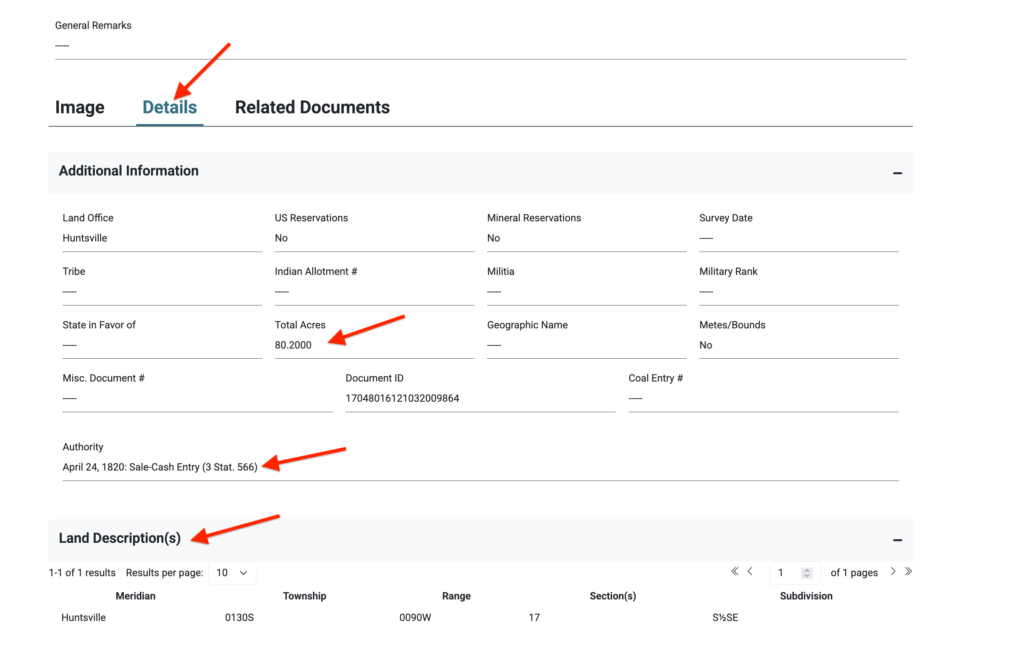
Task: Switch to the Image tab
Action: click(x=80, y=107)
